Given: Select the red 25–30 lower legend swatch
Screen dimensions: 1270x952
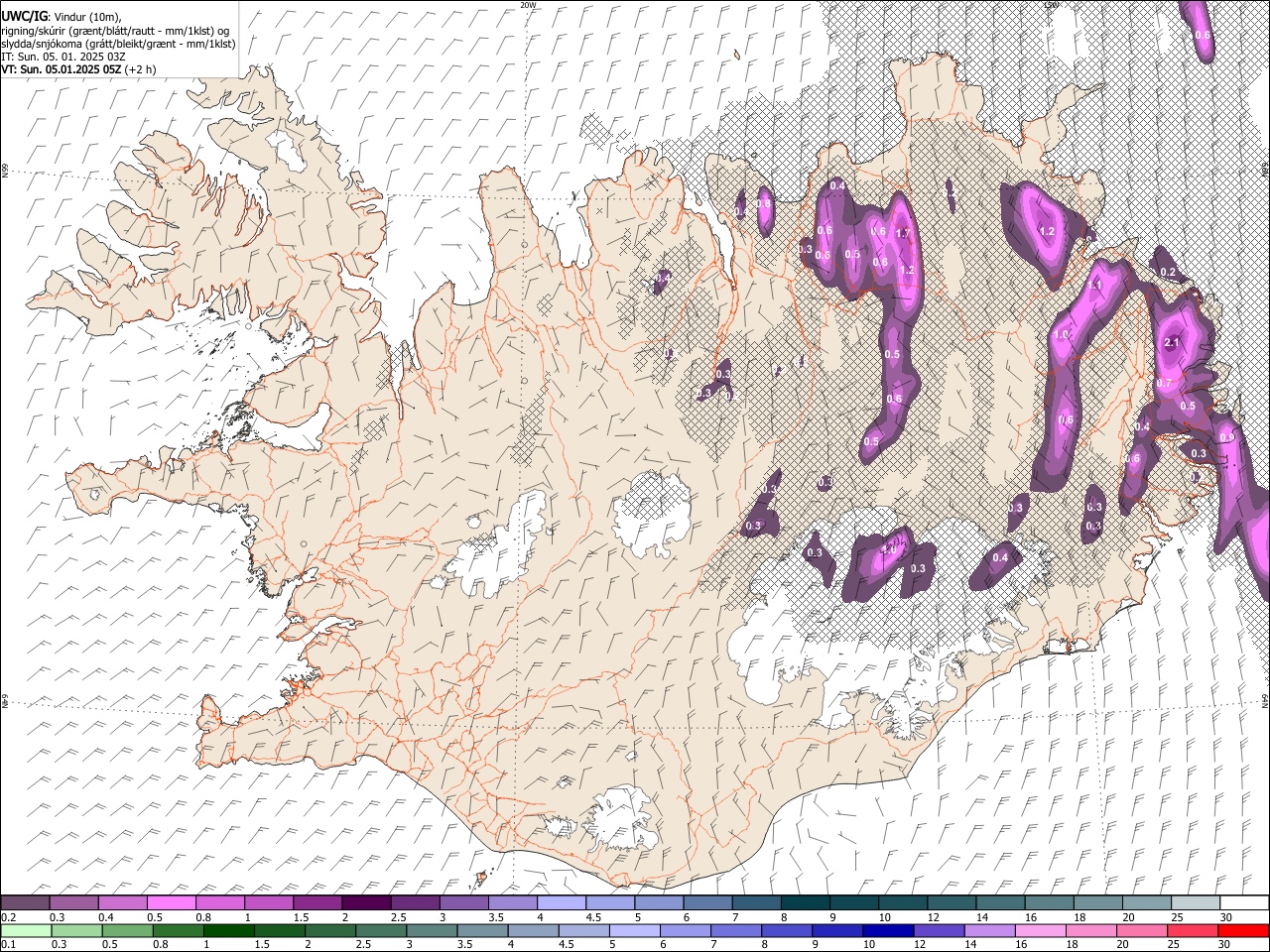Looking at the screenshot, I should 1193,930.
